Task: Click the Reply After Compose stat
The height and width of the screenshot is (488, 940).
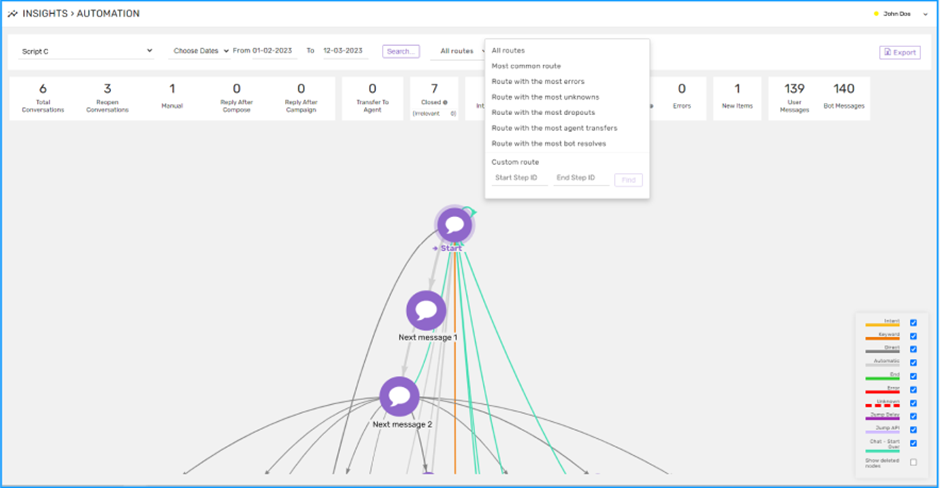Action: (236, 98)
